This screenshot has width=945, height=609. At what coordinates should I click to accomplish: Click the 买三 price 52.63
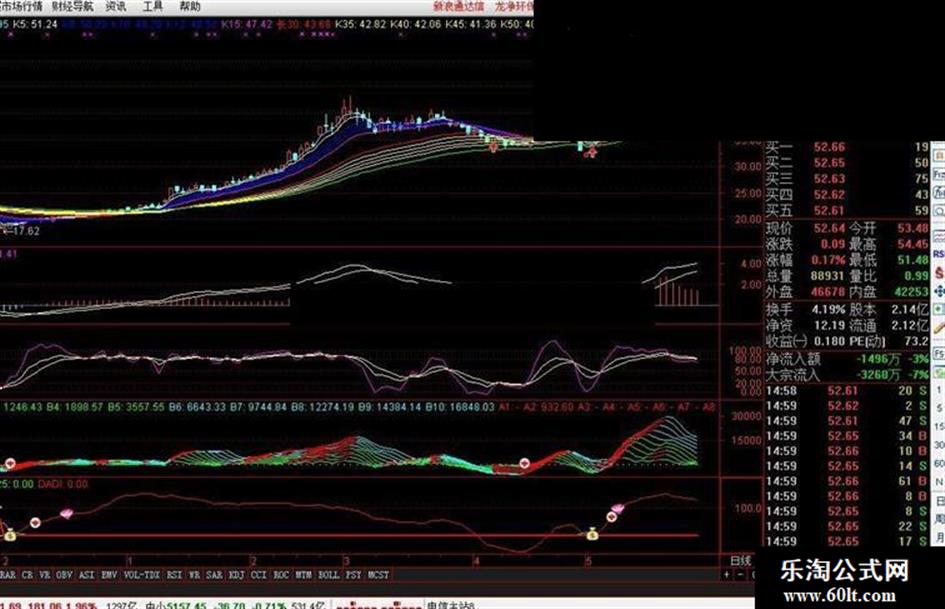[829, 179]
